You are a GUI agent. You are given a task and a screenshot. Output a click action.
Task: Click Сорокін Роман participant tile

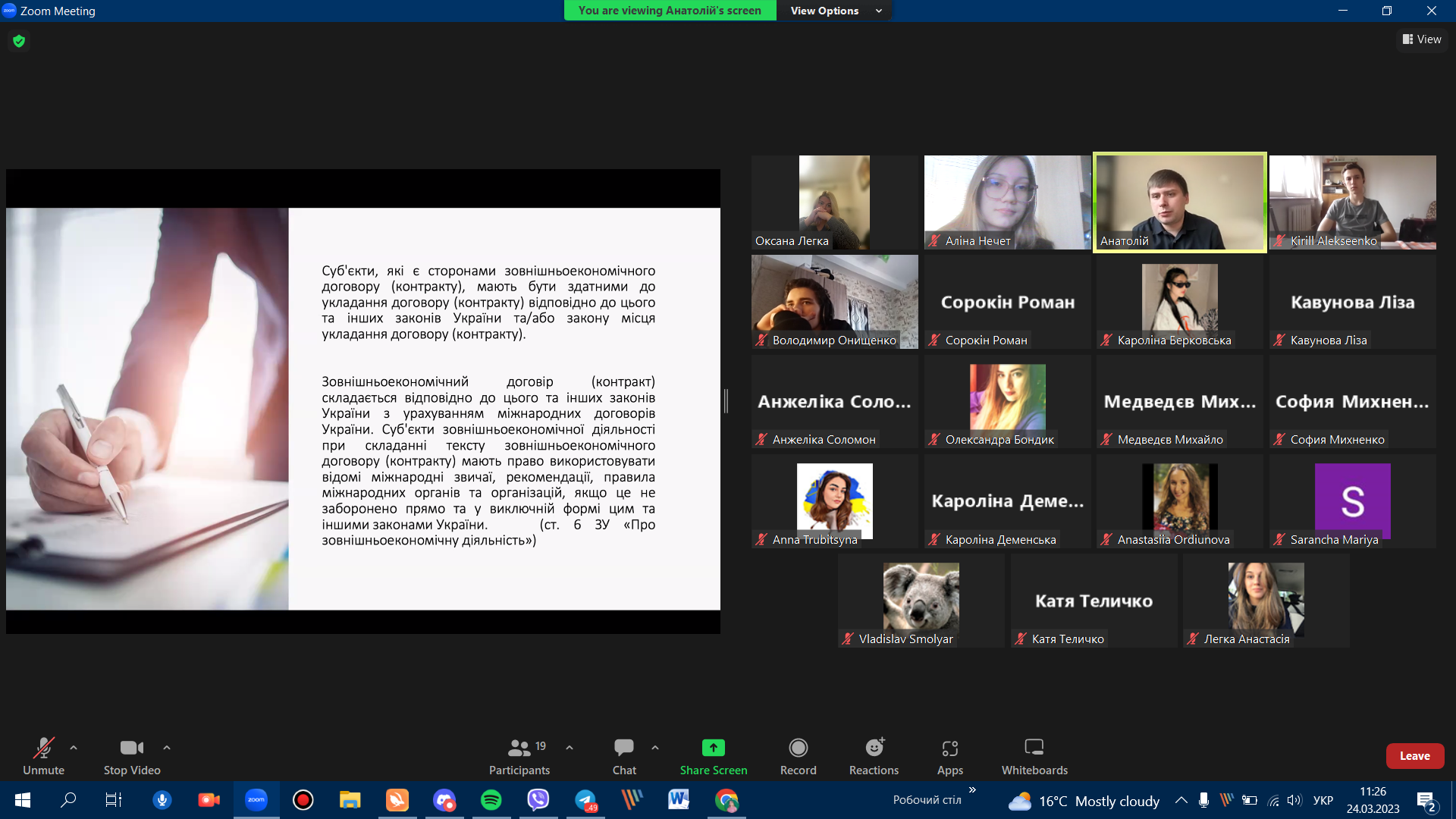1007,302
